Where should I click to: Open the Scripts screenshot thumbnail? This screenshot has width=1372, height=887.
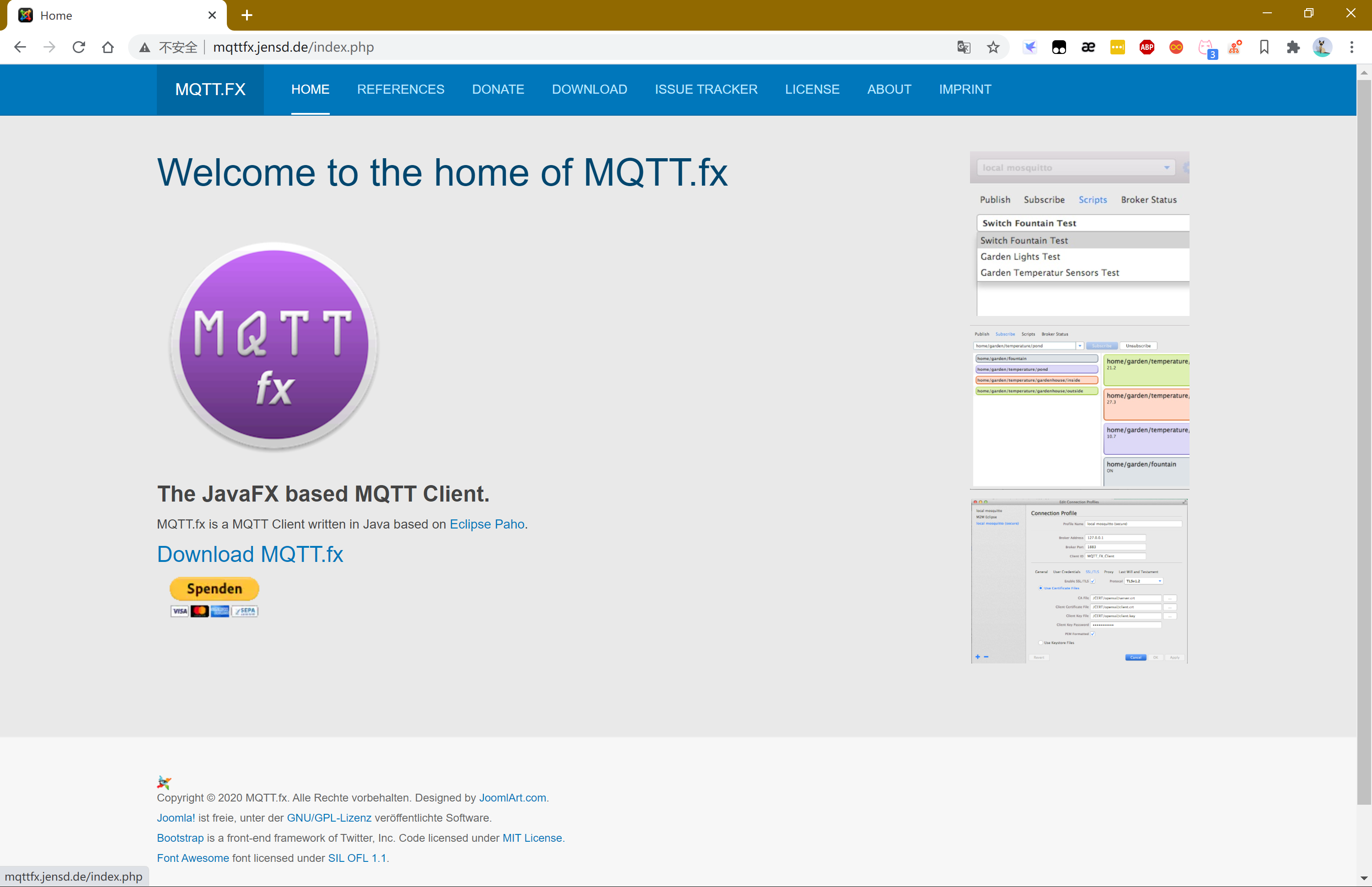[x=1079, y=234]
